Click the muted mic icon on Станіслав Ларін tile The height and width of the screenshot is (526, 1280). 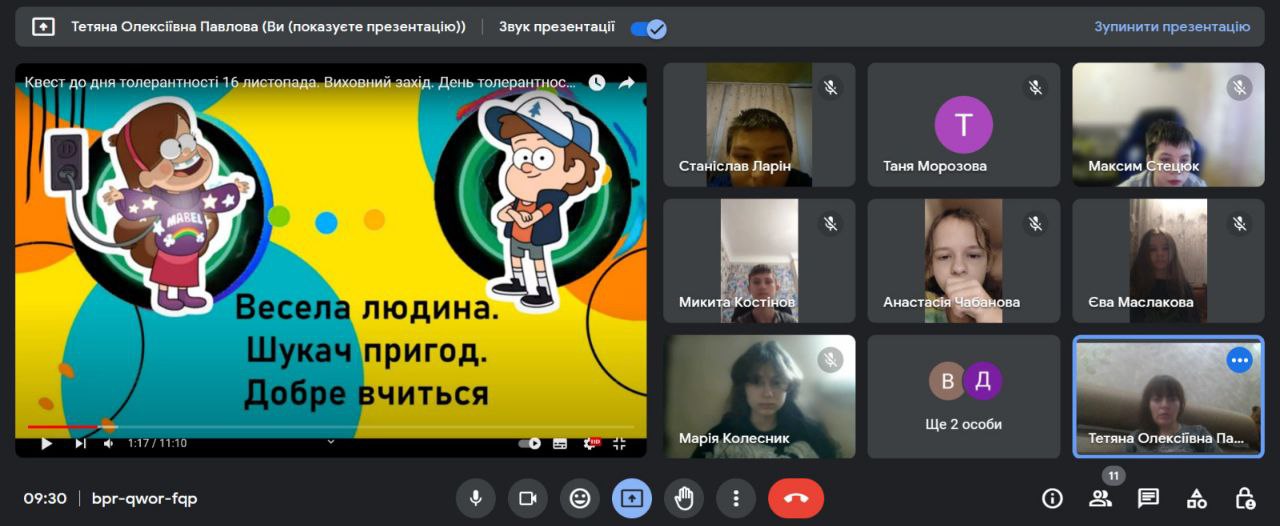coord(830,88)
